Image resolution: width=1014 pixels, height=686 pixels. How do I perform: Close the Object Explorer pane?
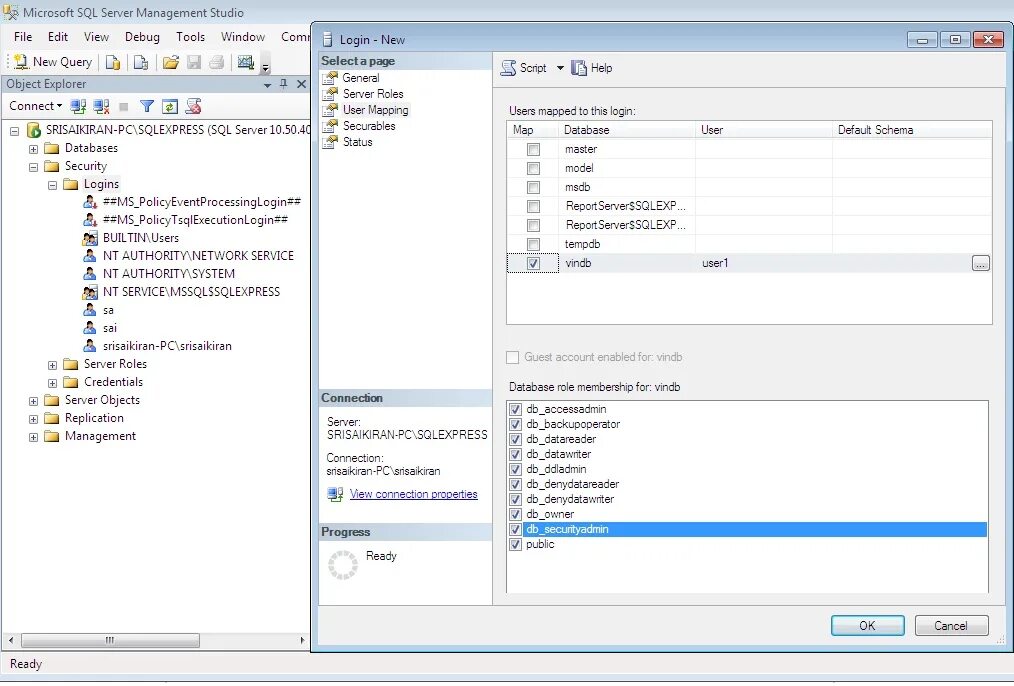click(x=301, y=84)
